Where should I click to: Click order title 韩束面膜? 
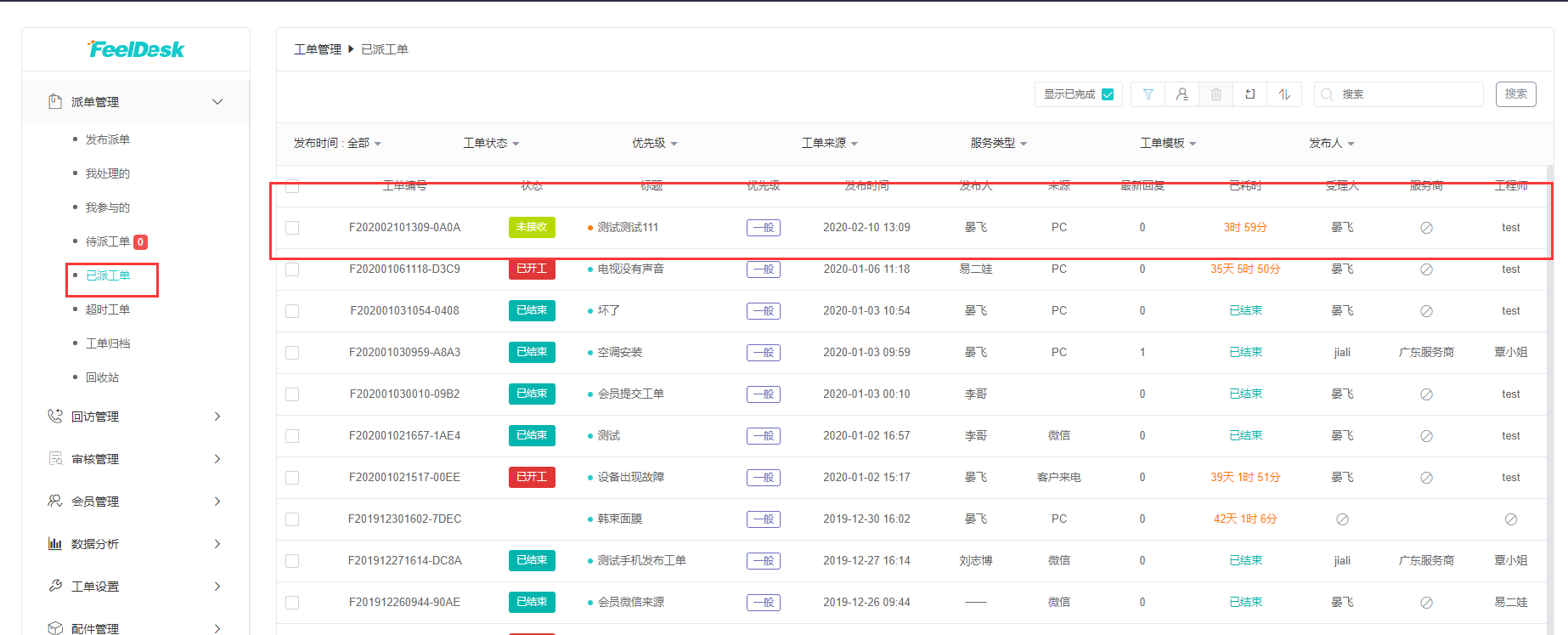click(x=619, y=519)
